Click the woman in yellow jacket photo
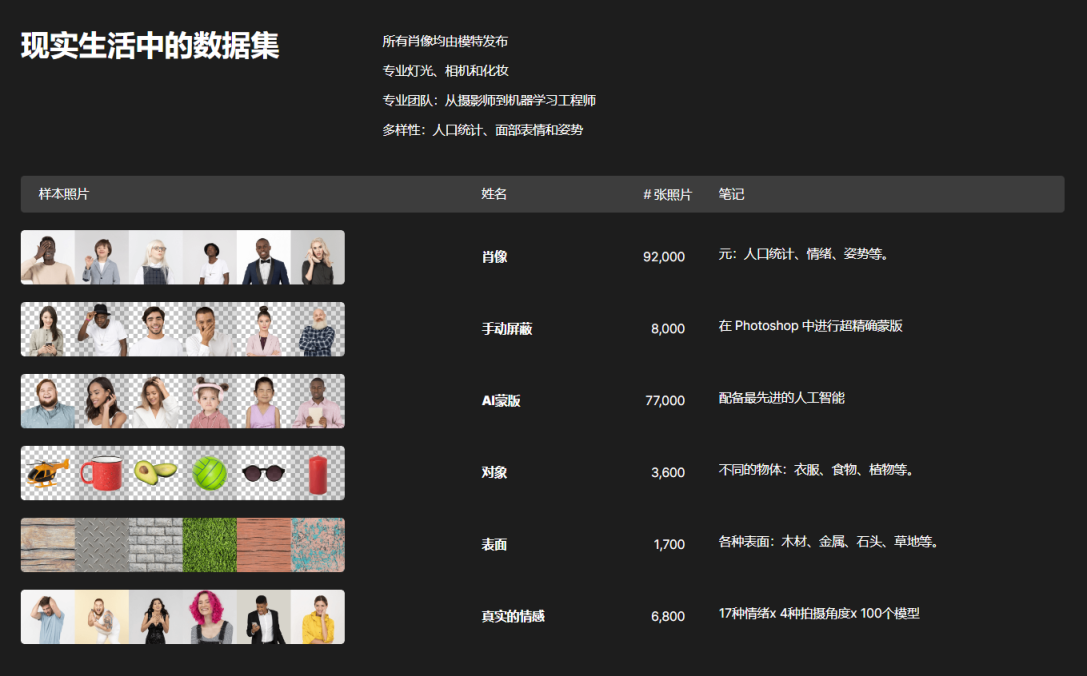This screenshot has width=1087, height=676. (x=318, y=617)
